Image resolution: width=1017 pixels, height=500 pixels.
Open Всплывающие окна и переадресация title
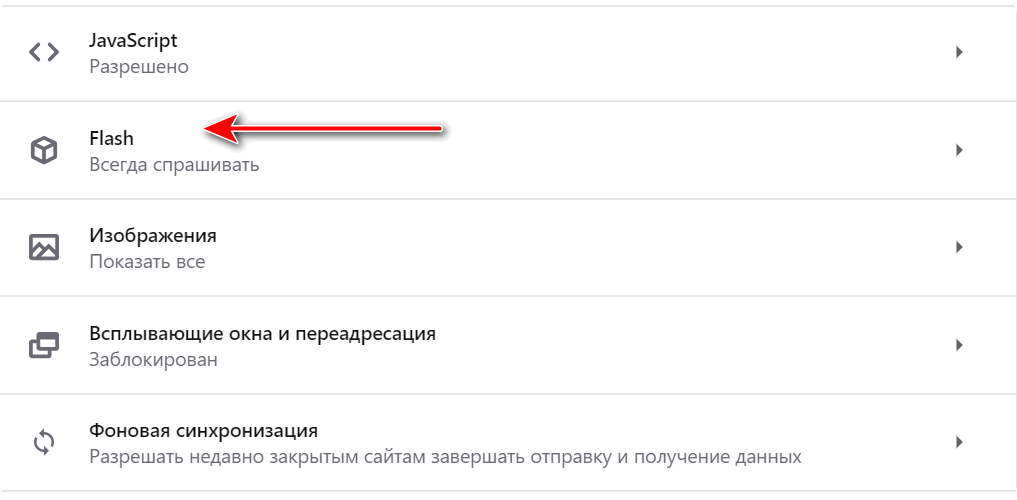262,334
